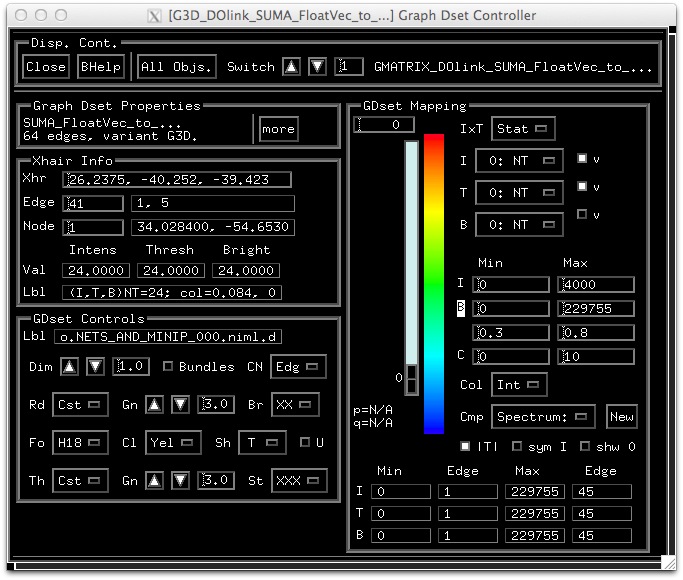Click the Switch down arrow
Screen dimensions: 683x580
[x=318, y=67]
